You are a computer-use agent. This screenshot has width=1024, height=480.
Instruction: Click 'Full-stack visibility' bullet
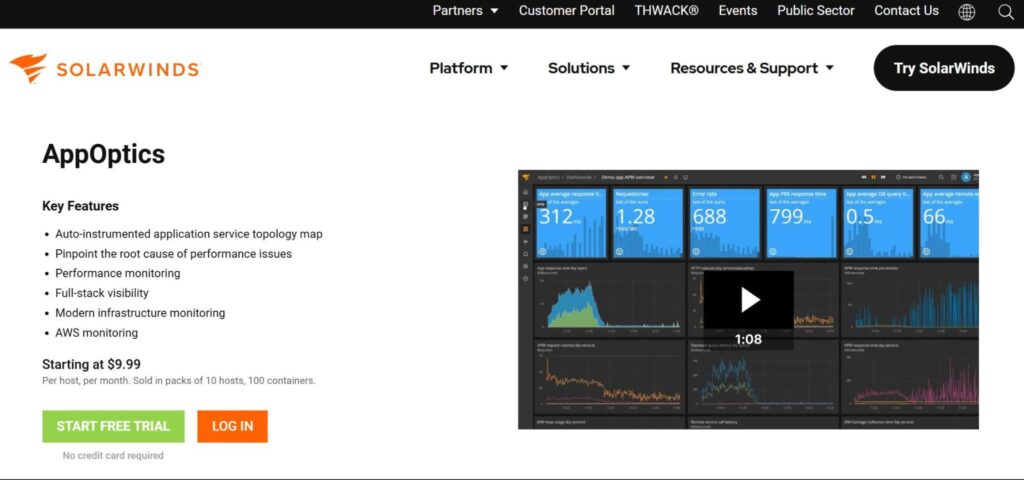coord(102,293)
